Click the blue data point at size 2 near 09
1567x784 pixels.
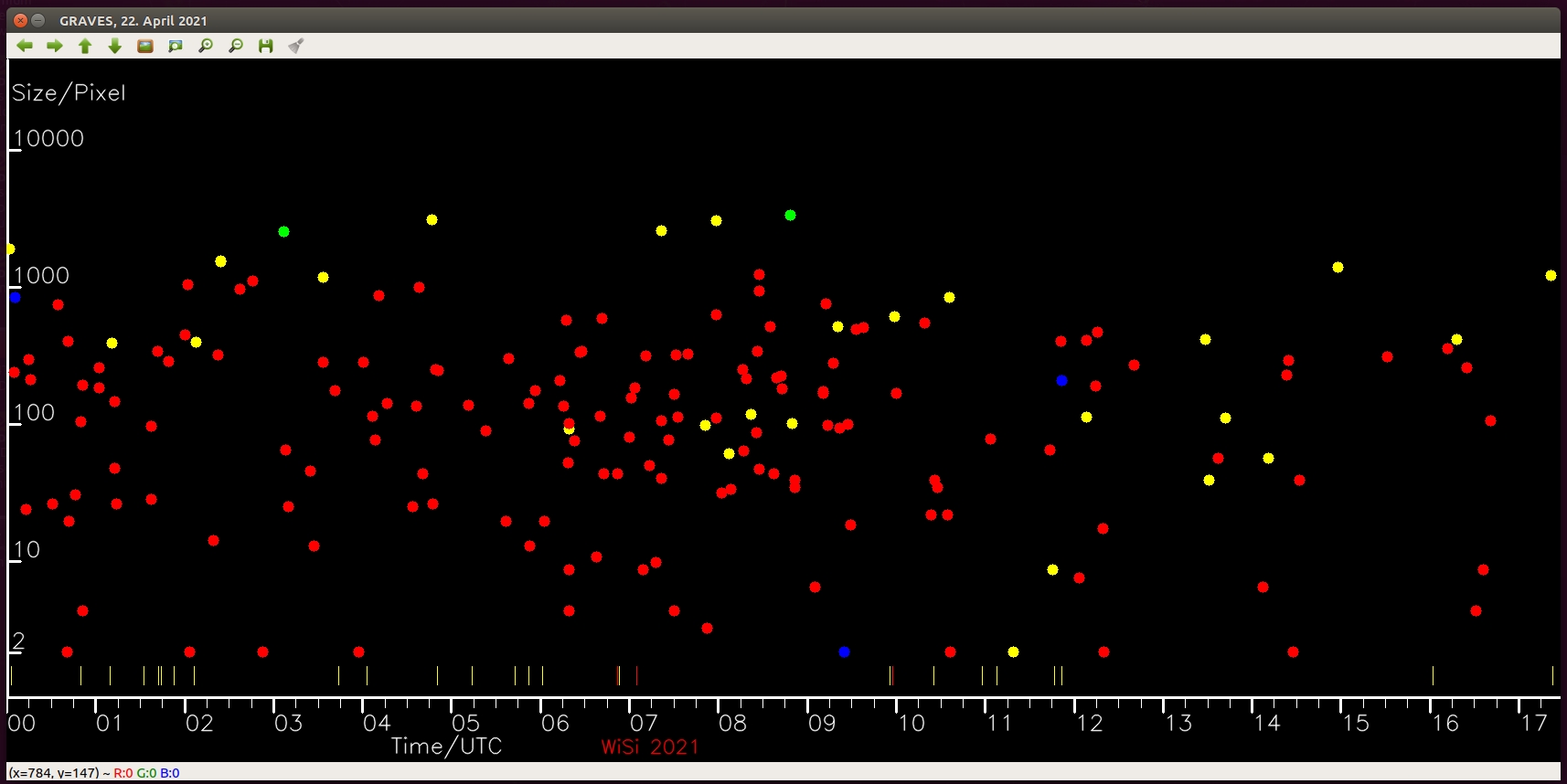(844, 652)
